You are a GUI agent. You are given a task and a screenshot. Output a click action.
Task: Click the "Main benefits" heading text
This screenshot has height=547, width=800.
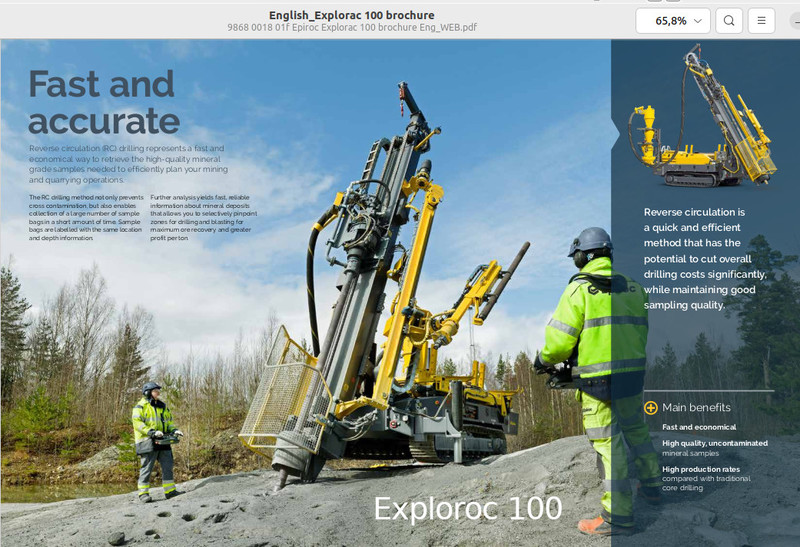(696, 408)
